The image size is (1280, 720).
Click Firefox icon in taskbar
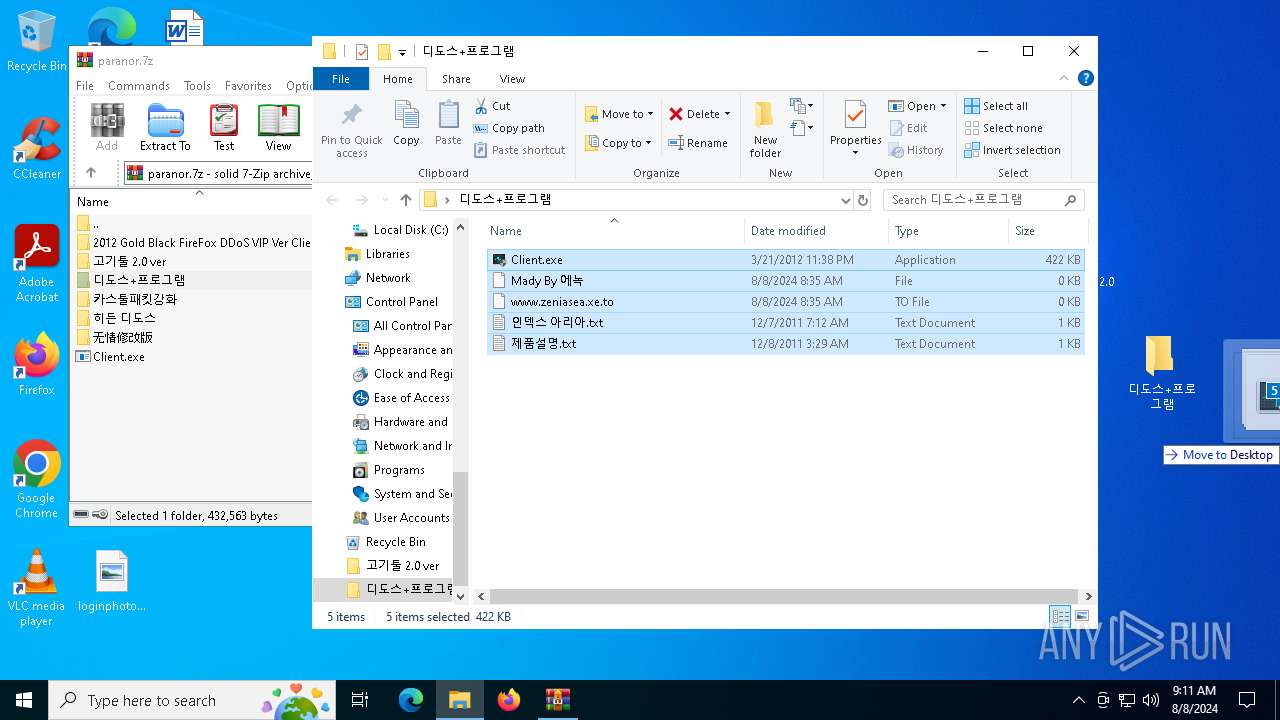pos(509,700)
